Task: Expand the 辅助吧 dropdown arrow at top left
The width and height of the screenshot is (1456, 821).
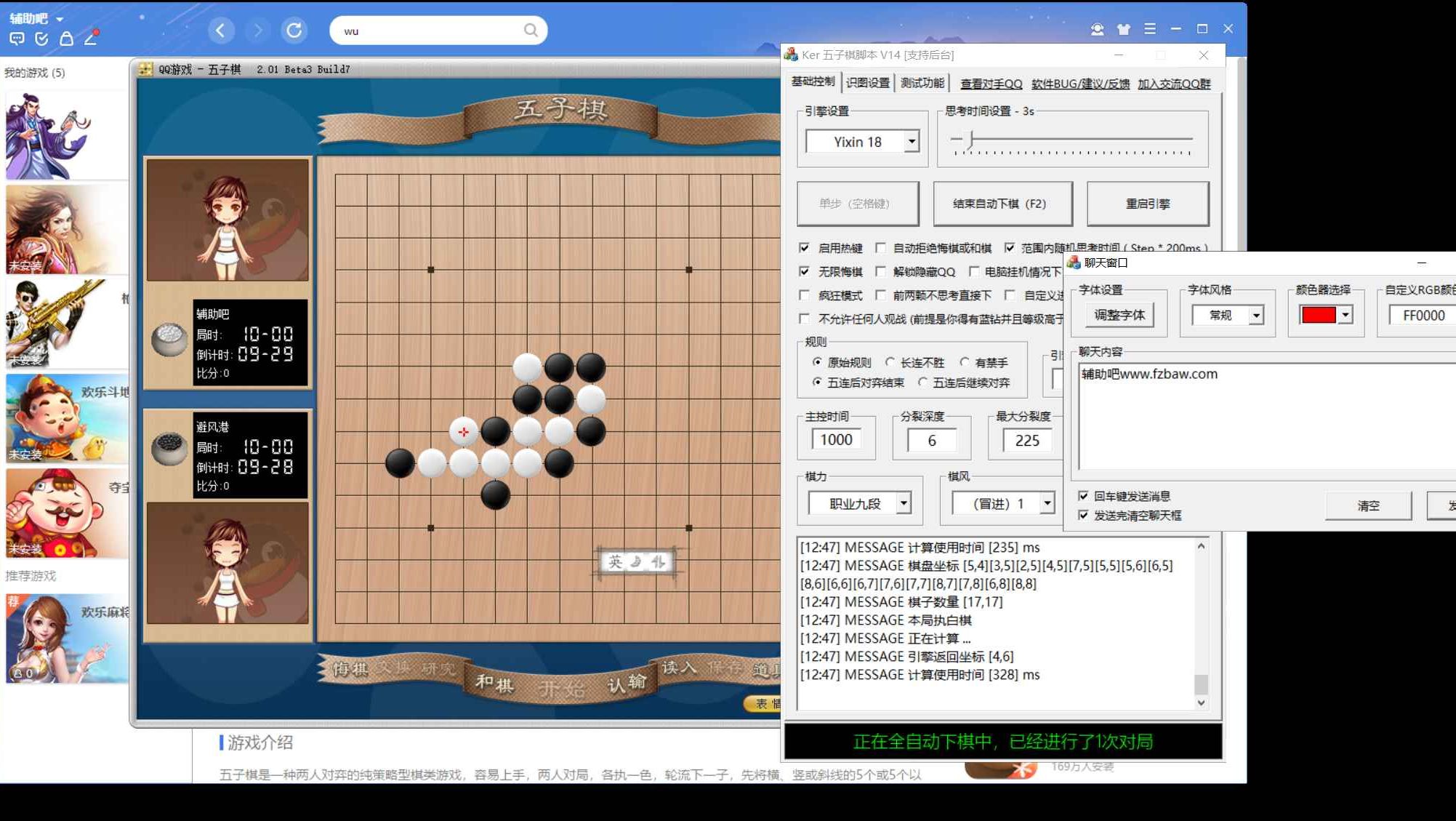Action: point(60,19)
